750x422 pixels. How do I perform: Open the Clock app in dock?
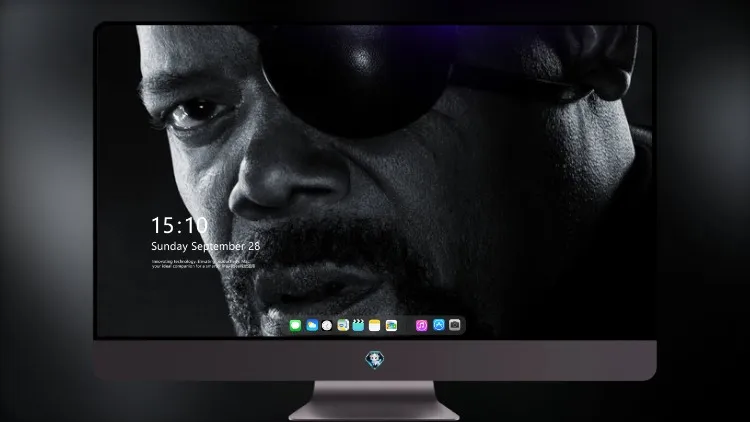click(327, 326)
